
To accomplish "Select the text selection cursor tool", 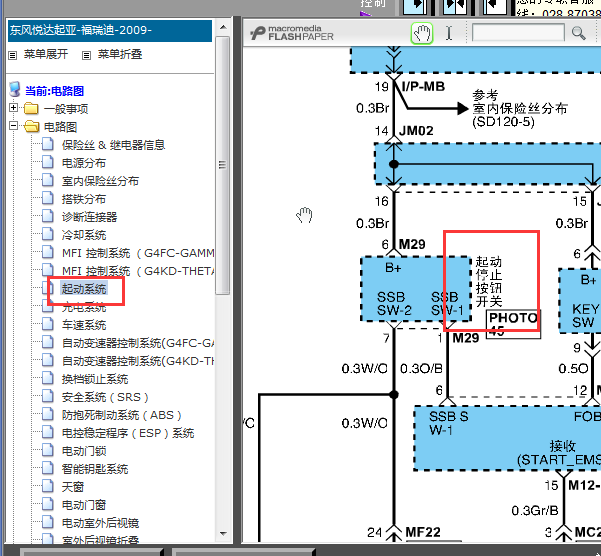I will (449, 33).
